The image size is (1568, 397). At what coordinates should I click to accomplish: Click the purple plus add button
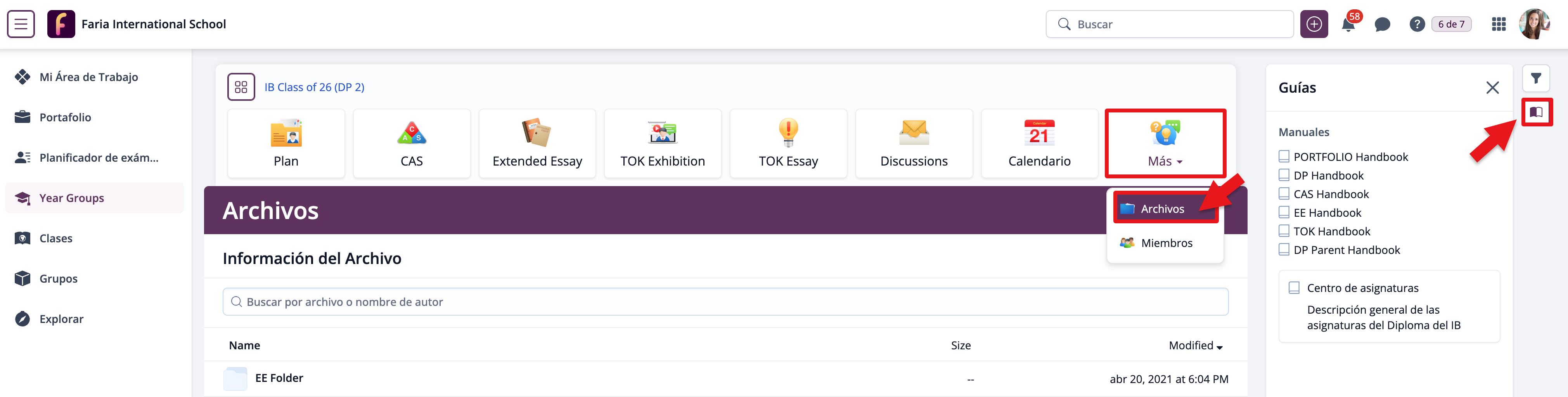click(x=1314, y=24)
